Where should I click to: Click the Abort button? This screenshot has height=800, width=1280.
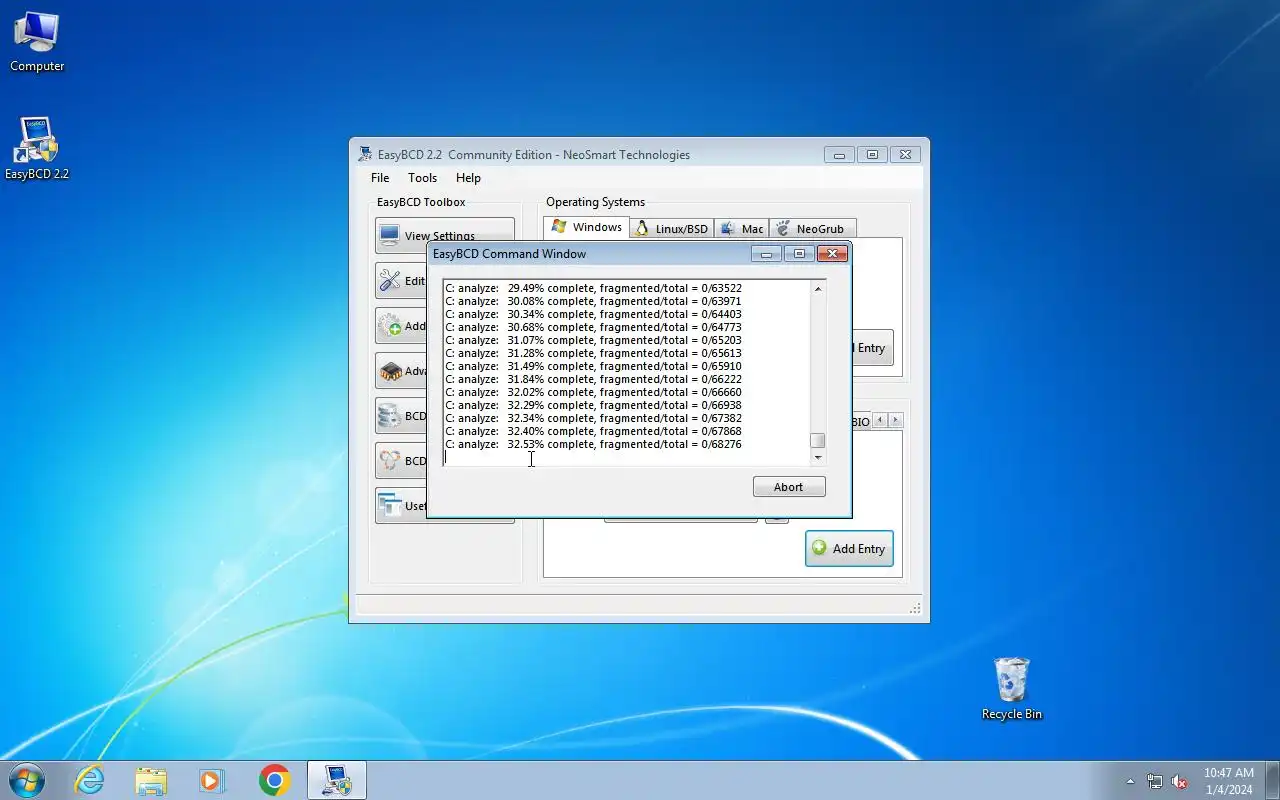pyautogui.click(x=789, y=487)
